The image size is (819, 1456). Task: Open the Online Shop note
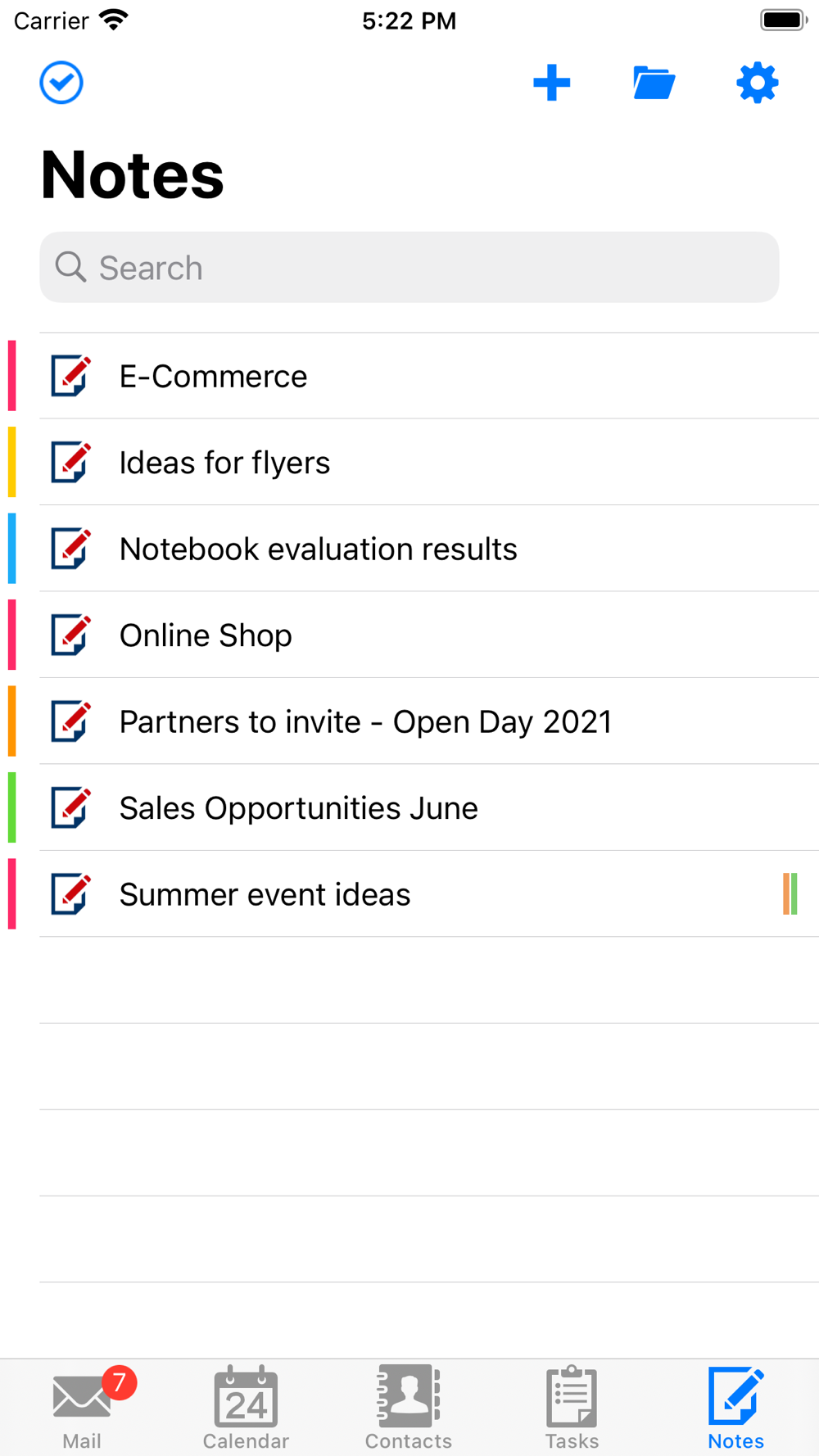[x=206, y=635]
